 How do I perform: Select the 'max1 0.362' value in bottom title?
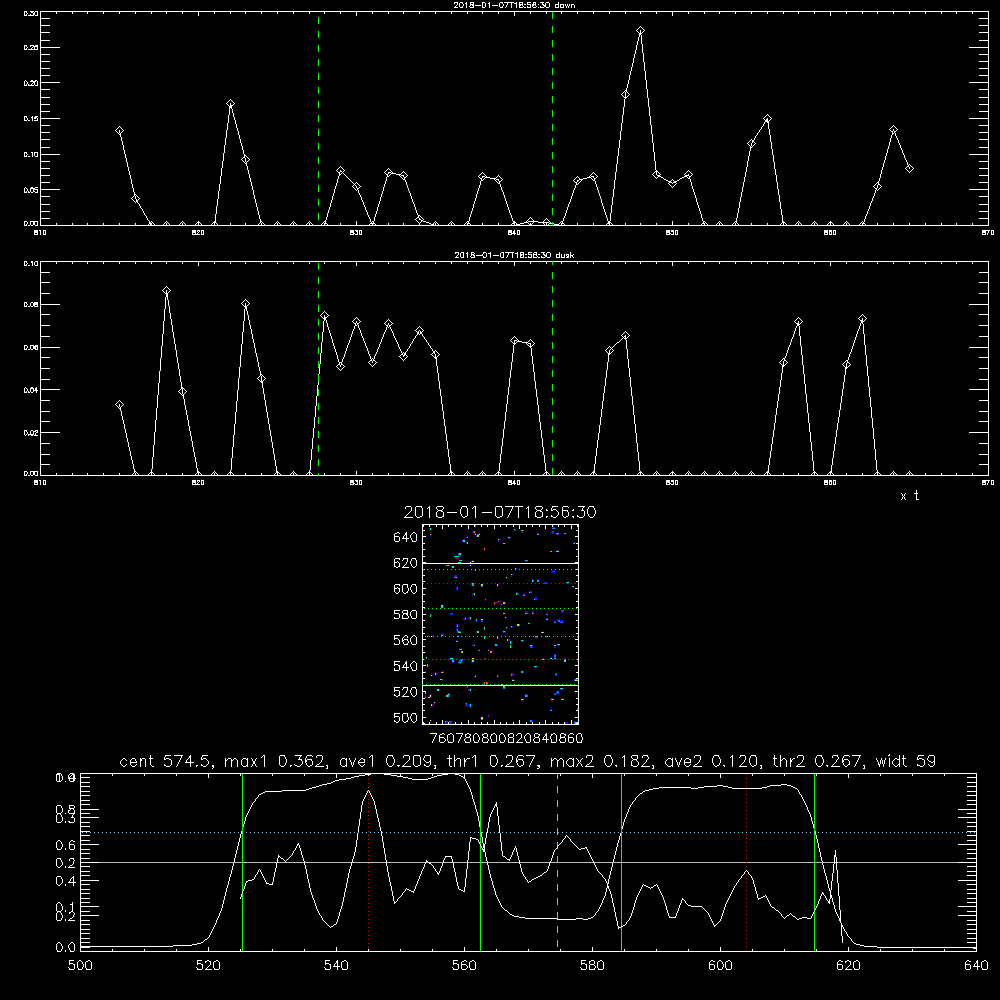click(x=275, y=761)
